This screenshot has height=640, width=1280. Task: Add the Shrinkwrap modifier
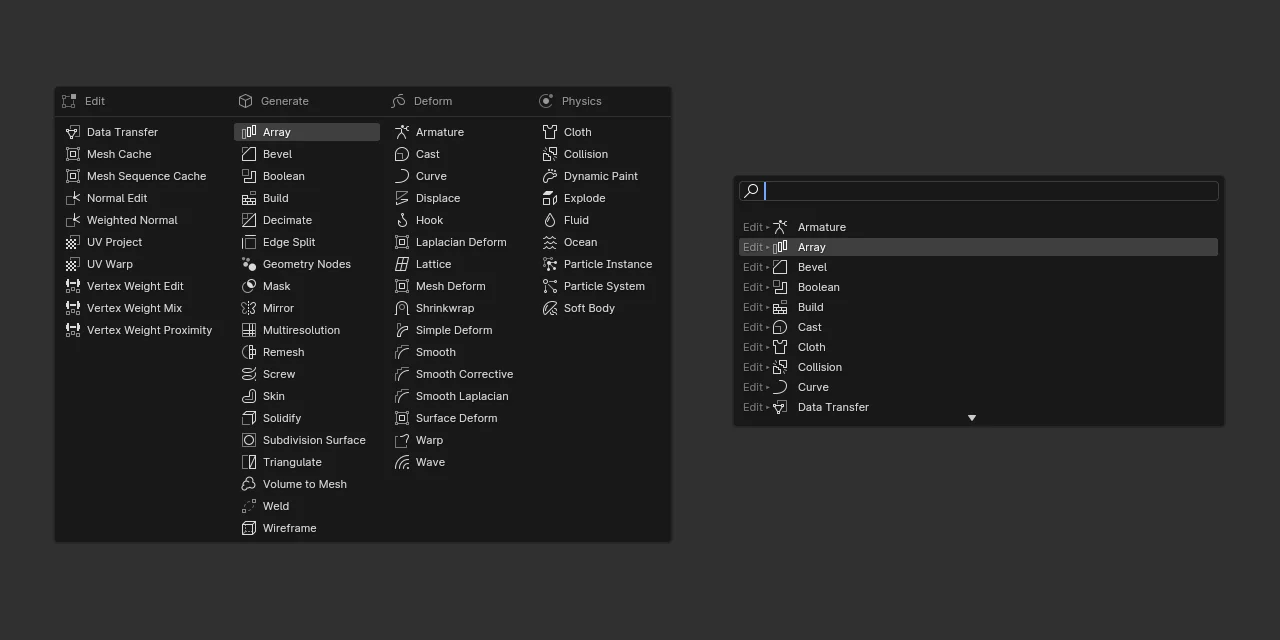[444, 308]
